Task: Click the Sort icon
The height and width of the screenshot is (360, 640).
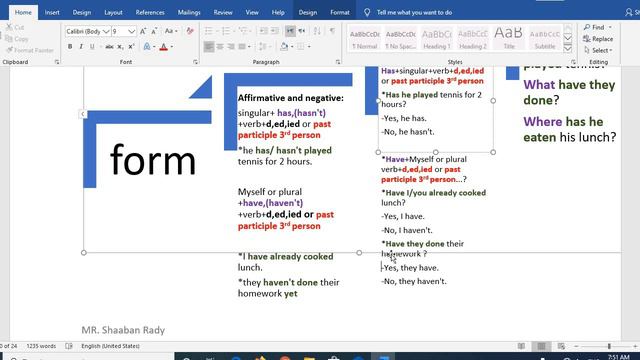Action: [x=317, y=31]
